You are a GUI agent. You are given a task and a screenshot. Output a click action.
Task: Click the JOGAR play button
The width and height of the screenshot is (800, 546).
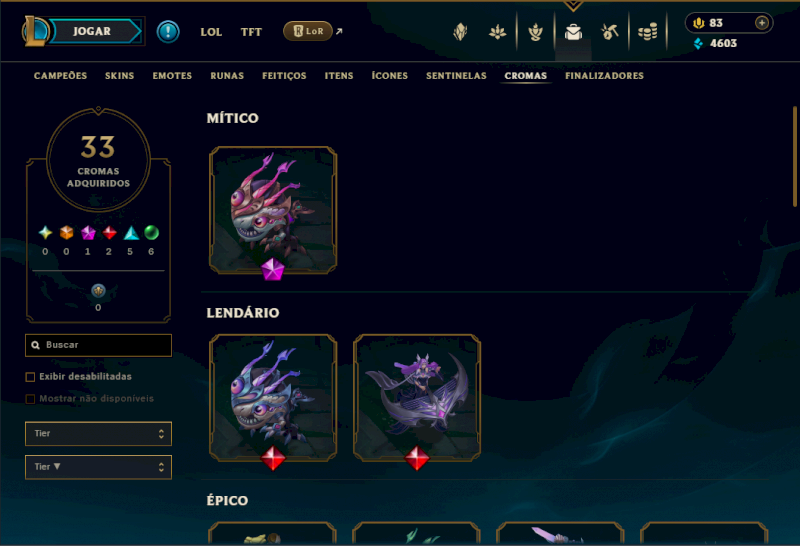pyautogui.click(x=94, y=31)
